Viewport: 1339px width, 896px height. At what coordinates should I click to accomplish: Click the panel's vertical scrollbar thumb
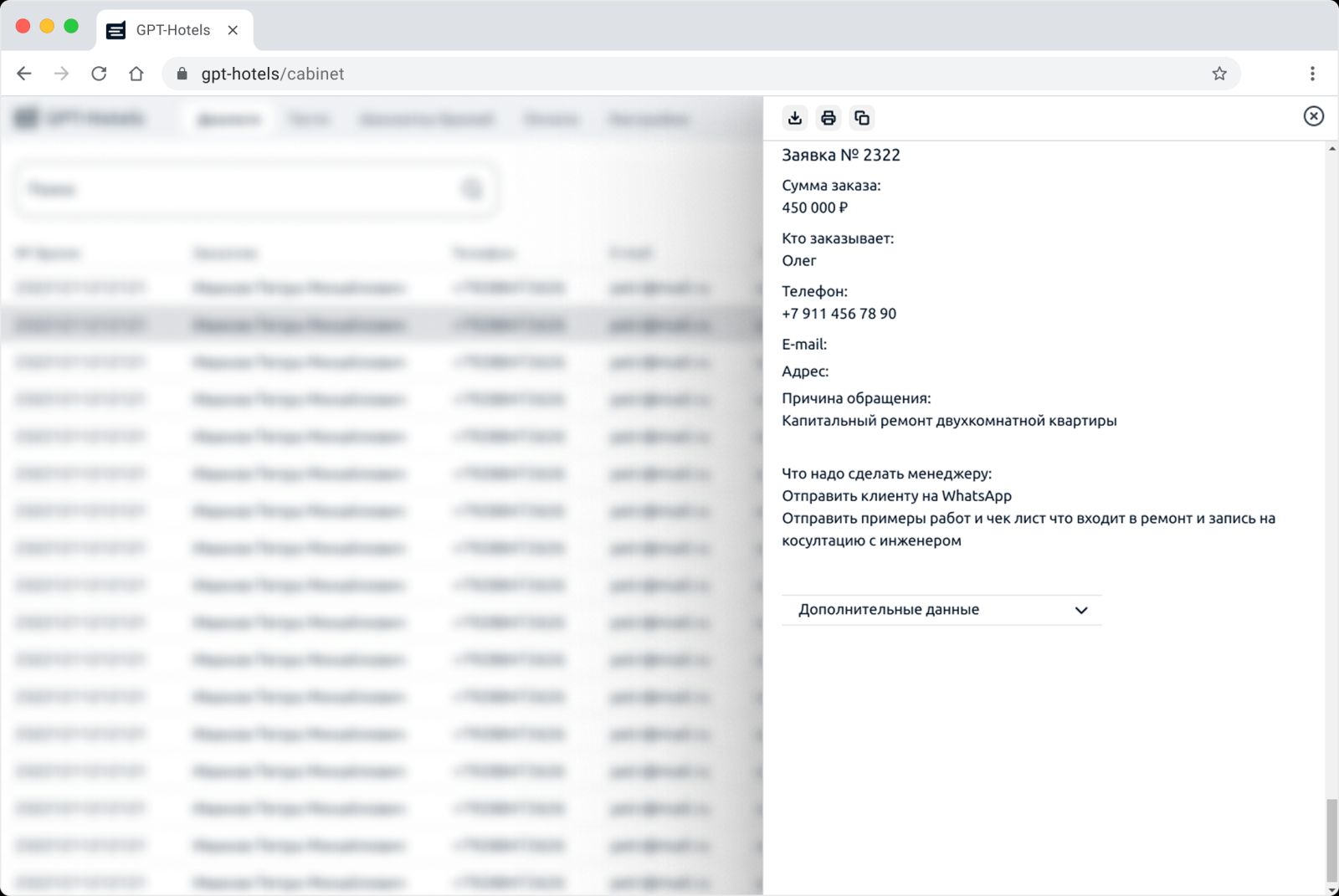1331,840
